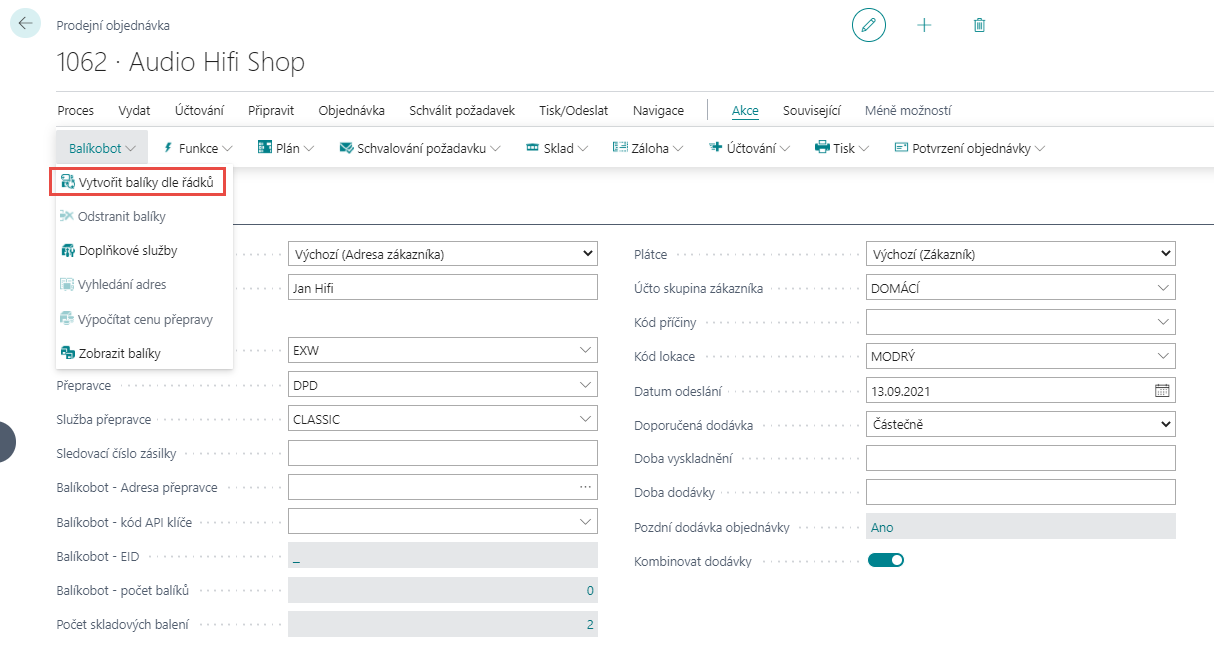
Task: Expand the Přepravce DPD dropdown
Action: click(585, 385)
